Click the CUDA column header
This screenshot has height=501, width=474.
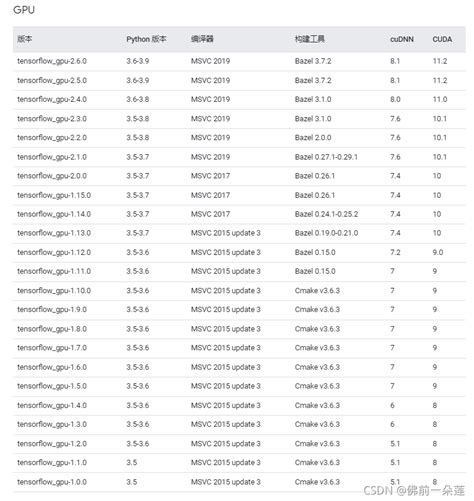(442, 39)
